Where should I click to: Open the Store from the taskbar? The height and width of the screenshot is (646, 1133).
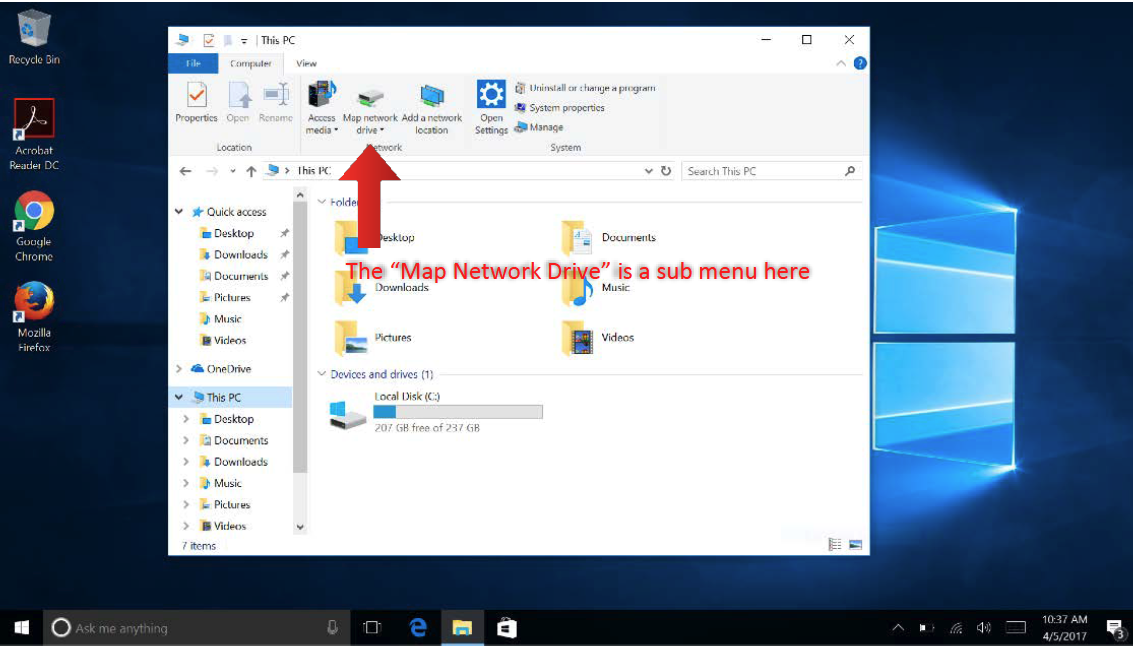pyautogui.click(x=507, y=627)
